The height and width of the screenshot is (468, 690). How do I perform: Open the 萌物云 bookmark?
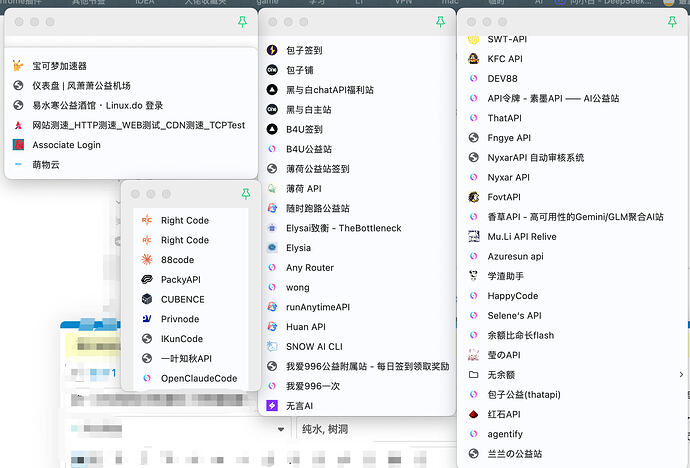(46, 165)
